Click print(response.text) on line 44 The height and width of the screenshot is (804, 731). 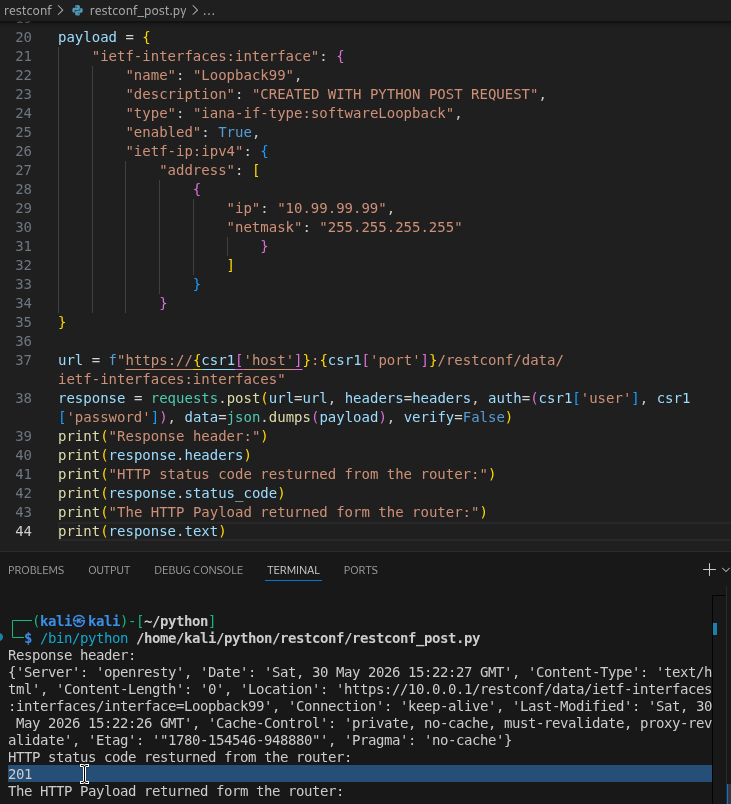pyautogui.click(x=141, y=531)
